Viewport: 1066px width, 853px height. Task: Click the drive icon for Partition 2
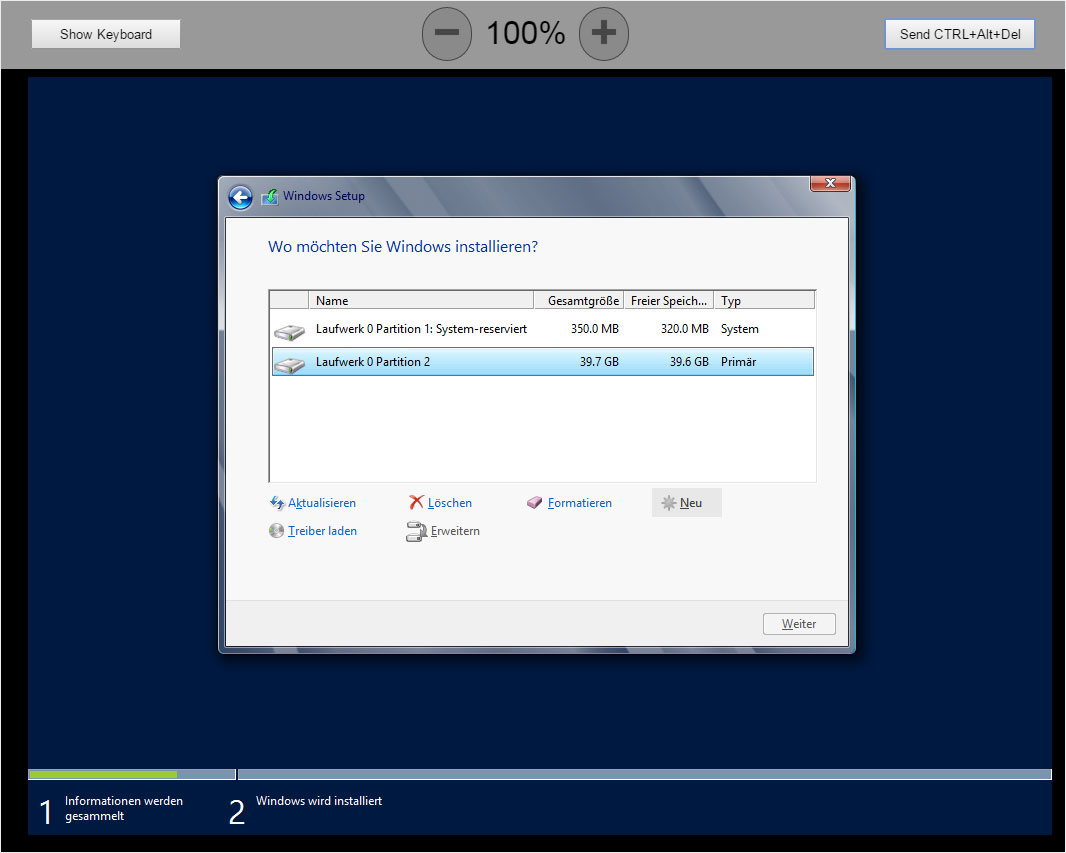[290, 365]
